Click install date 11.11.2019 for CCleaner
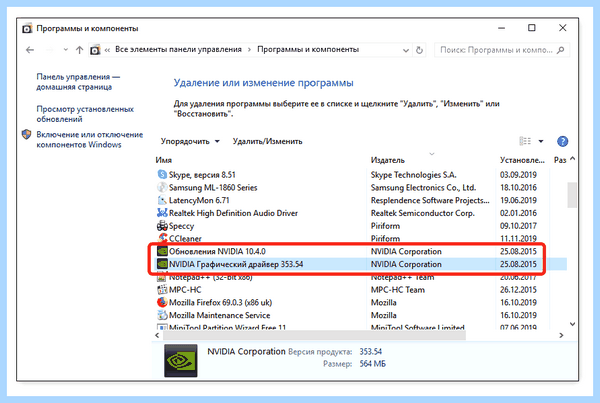Viewport: 600px width, 403px height. click(x=518, y=238)
